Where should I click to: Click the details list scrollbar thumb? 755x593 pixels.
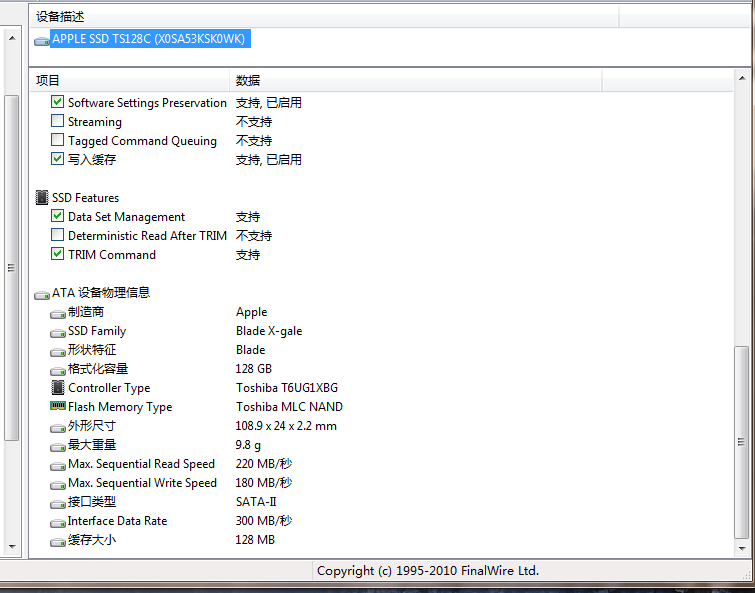tap(742, 442)
